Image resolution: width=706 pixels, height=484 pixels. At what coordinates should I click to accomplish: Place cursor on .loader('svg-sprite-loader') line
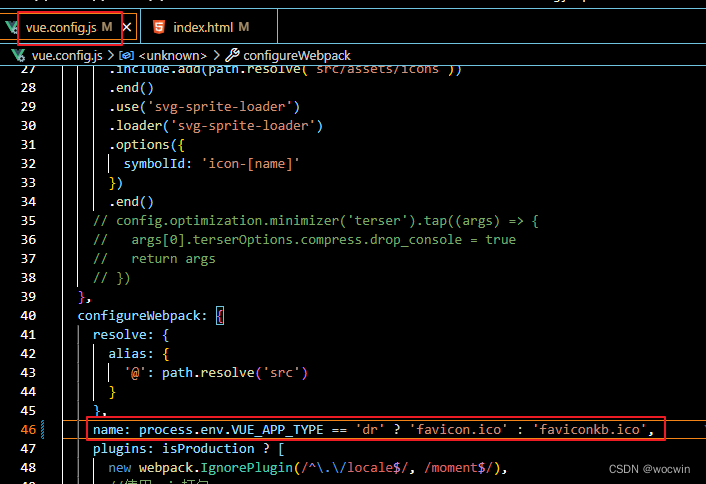click(216, 126)
